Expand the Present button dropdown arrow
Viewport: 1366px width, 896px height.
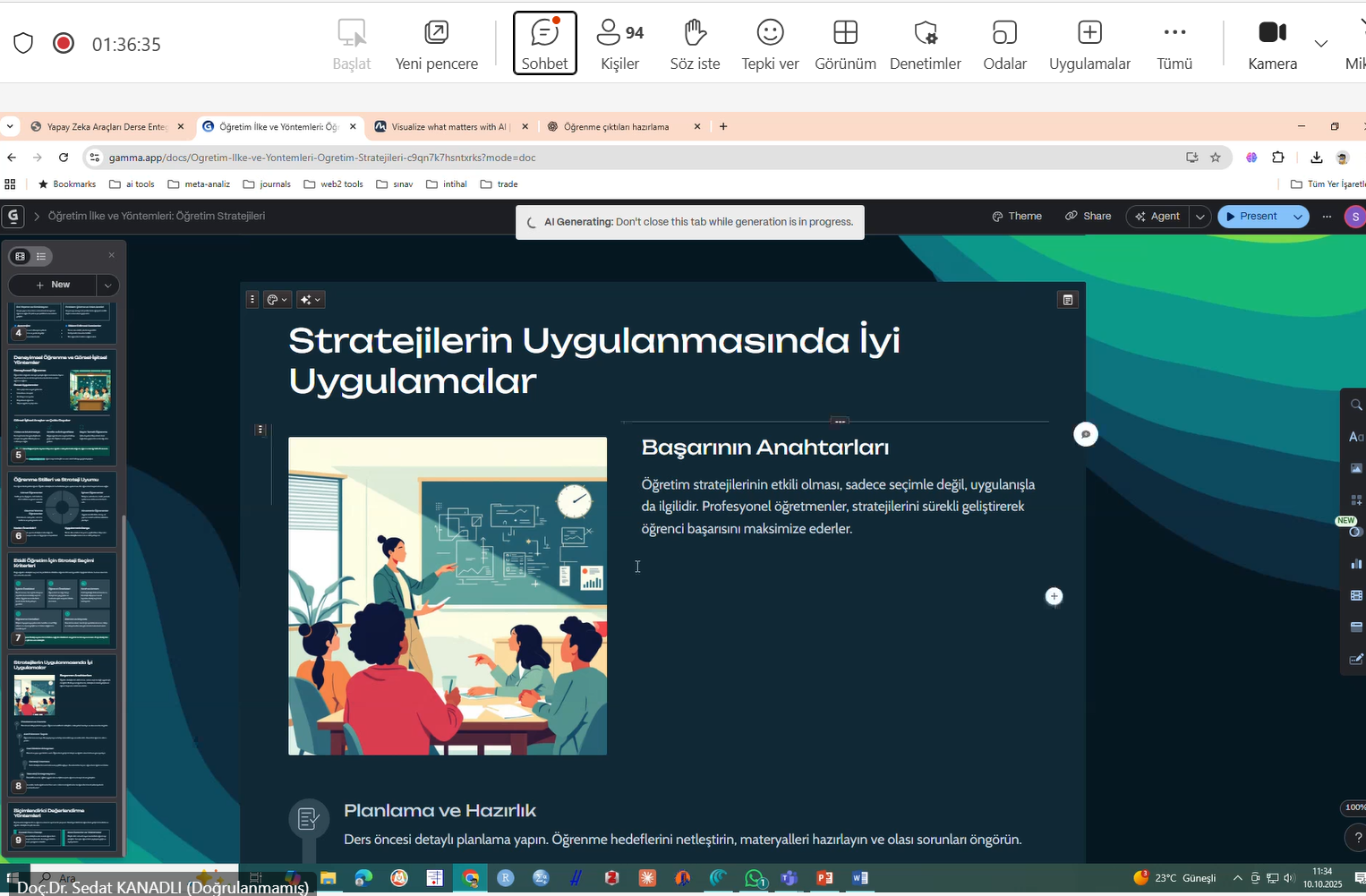(1297, 217)
